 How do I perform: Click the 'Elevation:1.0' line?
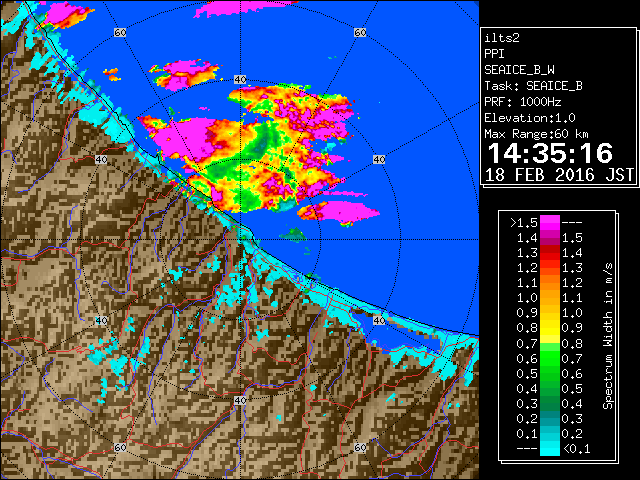530,118
